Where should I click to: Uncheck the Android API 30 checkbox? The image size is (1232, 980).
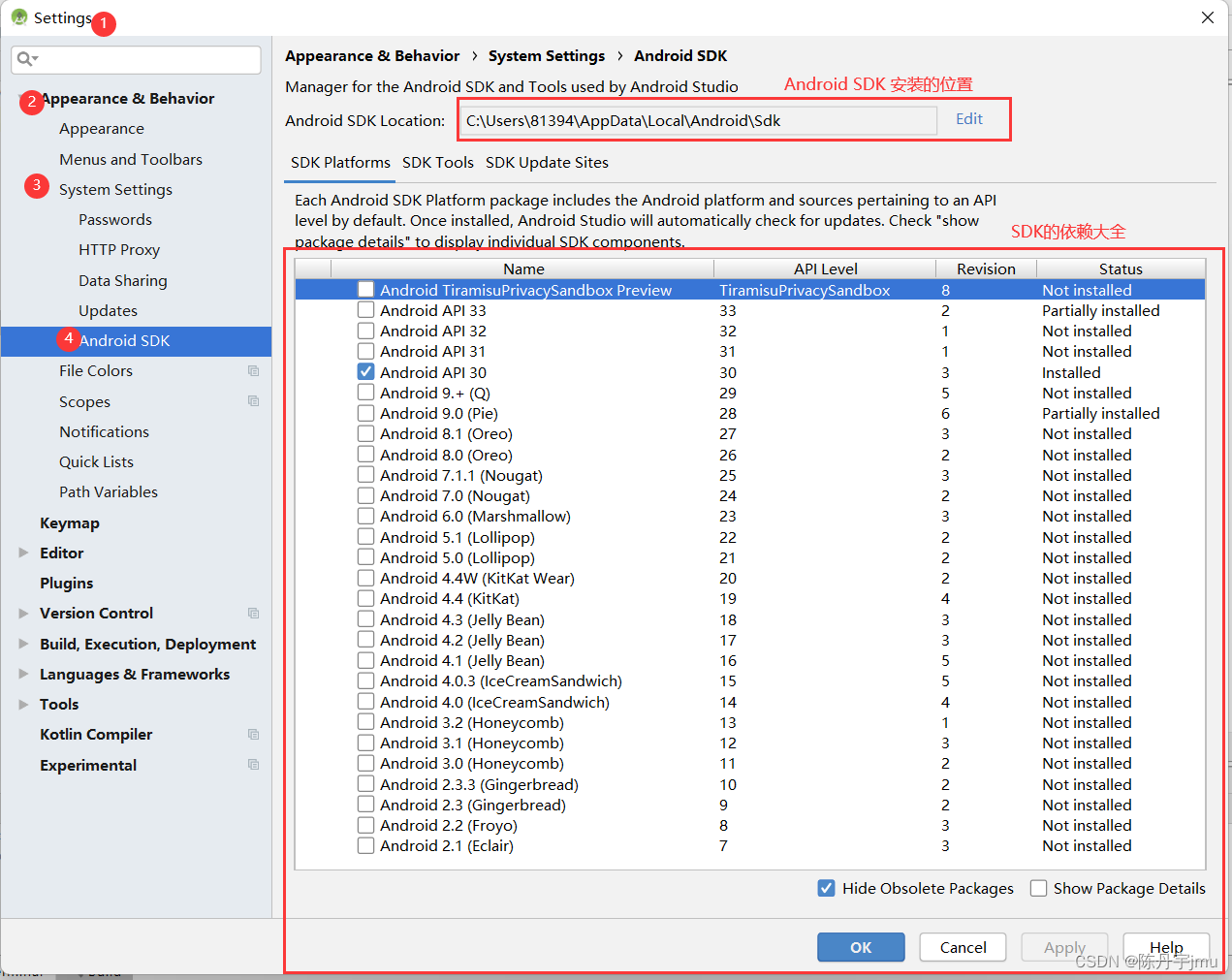coord(365,372)
